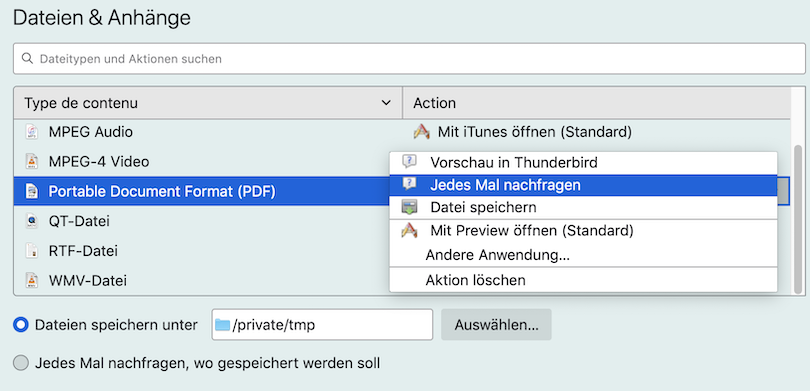Image resolution: width=810 pixels, height=391 pixels.
Task: Click the PDF document icon in selected row
Action: (x=32, y=192)
